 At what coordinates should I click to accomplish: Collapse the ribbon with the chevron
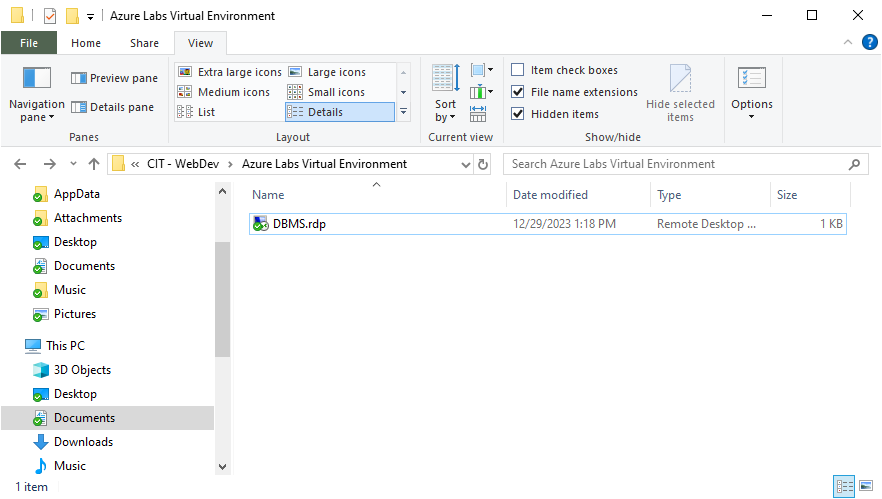(848, 42)
